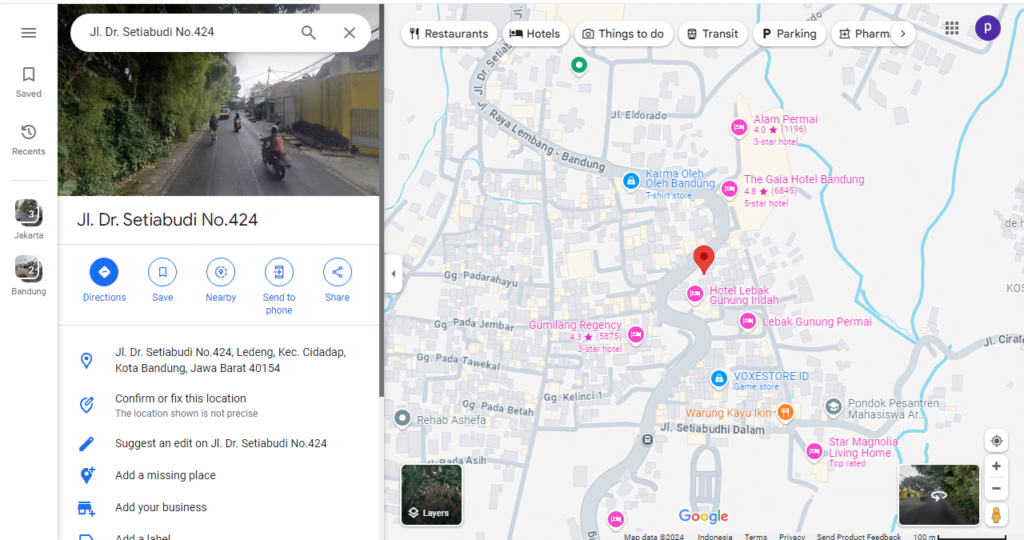This screenshot has height=540, width=1024.
Task: Click the my location target button
Action: tap(996, 442)
